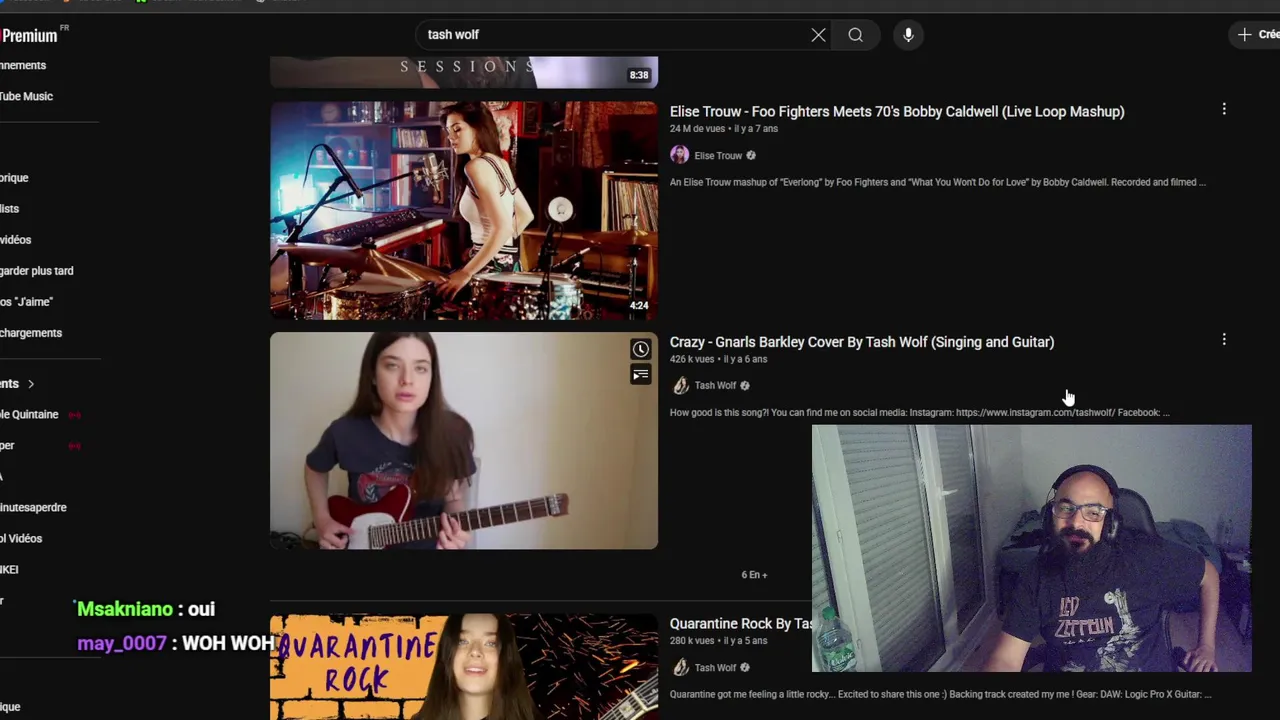Click the Crazy cover description with Instagram link
The width and height of the screenshot is (1280, 720).
coord(920,413)
